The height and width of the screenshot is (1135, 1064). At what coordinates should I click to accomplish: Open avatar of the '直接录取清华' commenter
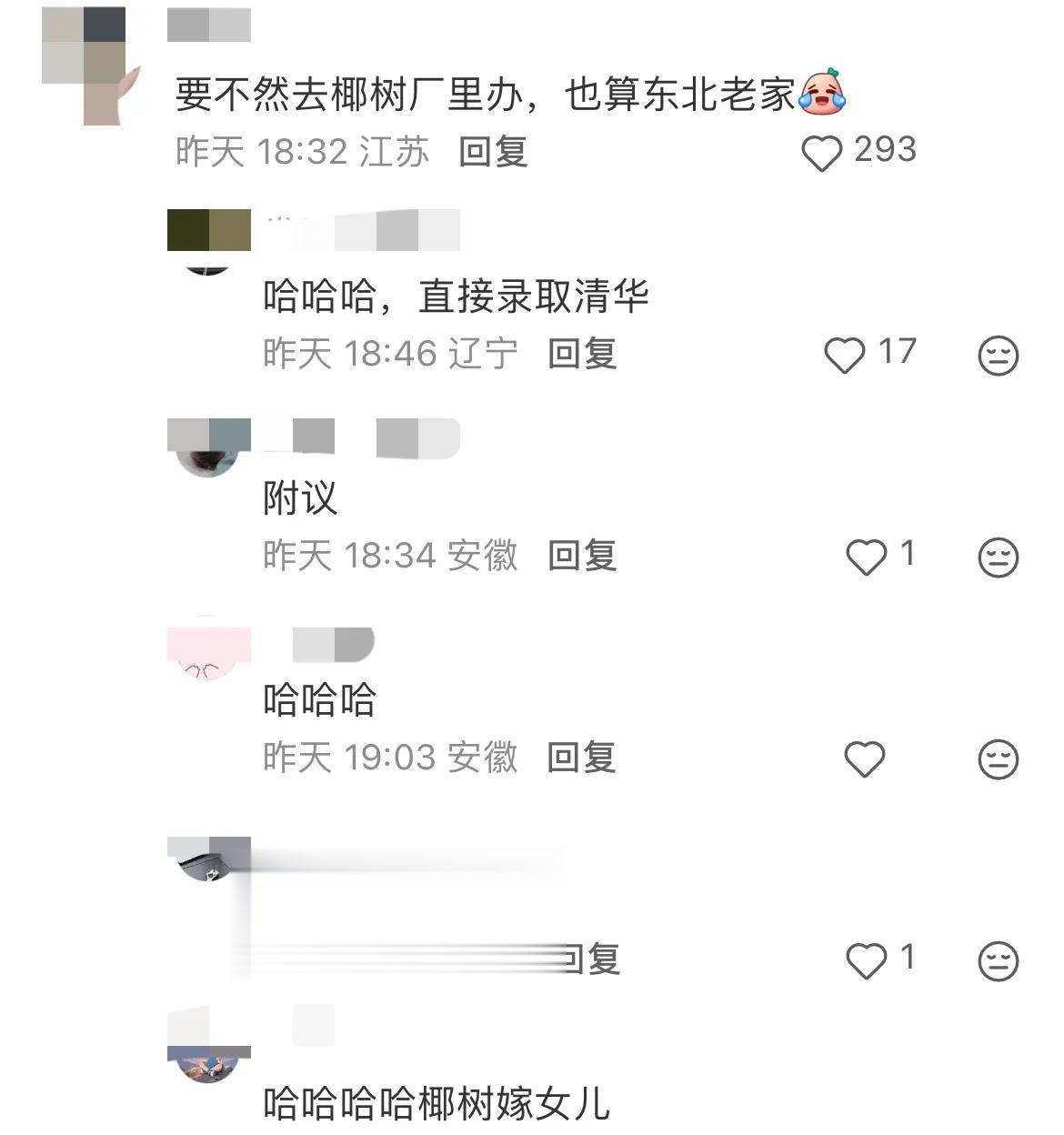tap(208, 242)
